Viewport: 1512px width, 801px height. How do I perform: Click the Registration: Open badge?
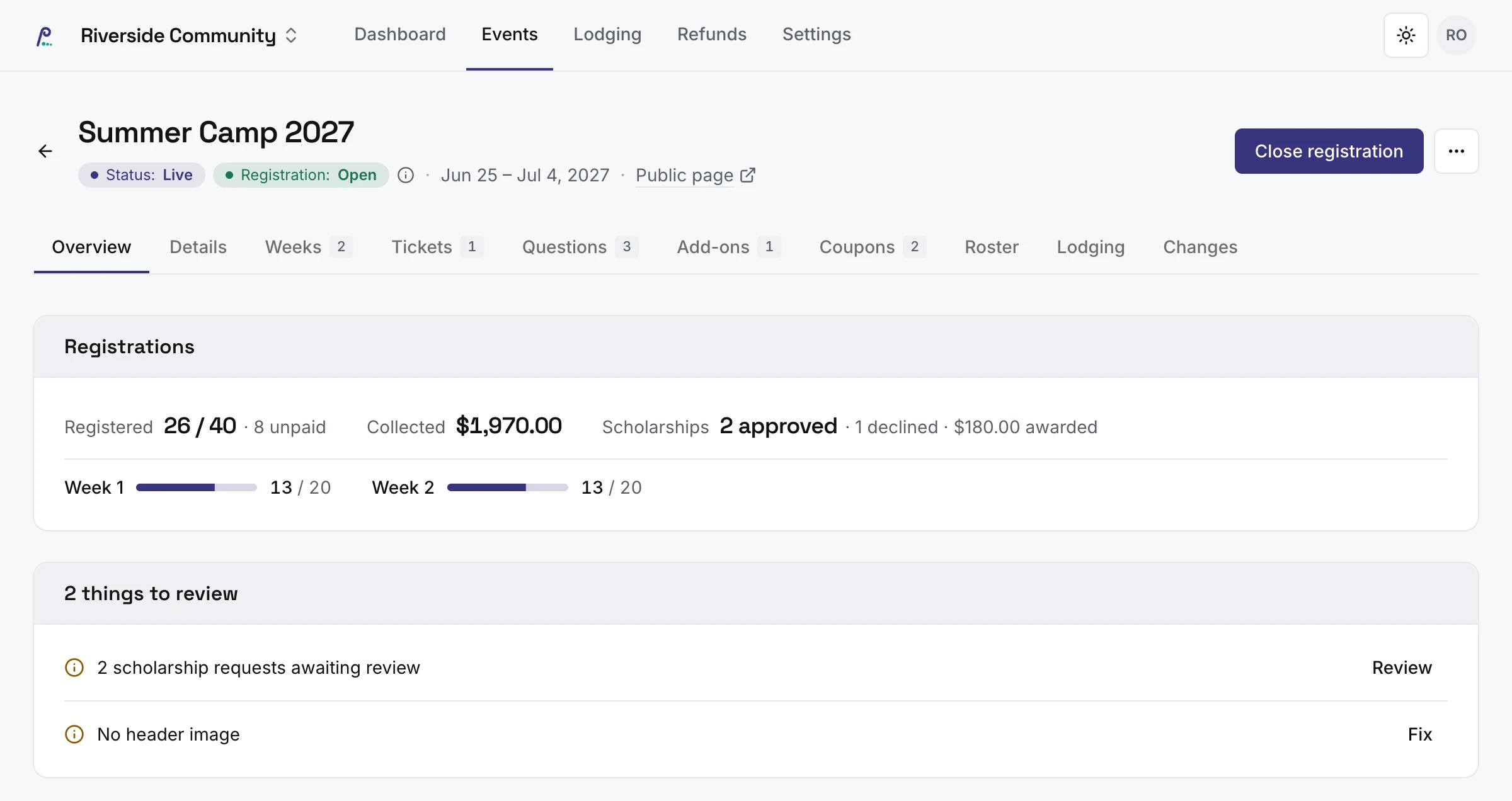click(x=301, y=175)
